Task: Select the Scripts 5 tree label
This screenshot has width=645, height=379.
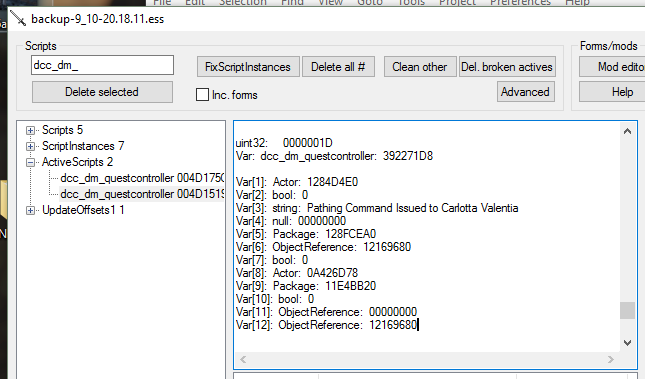Action: (63, 130)
